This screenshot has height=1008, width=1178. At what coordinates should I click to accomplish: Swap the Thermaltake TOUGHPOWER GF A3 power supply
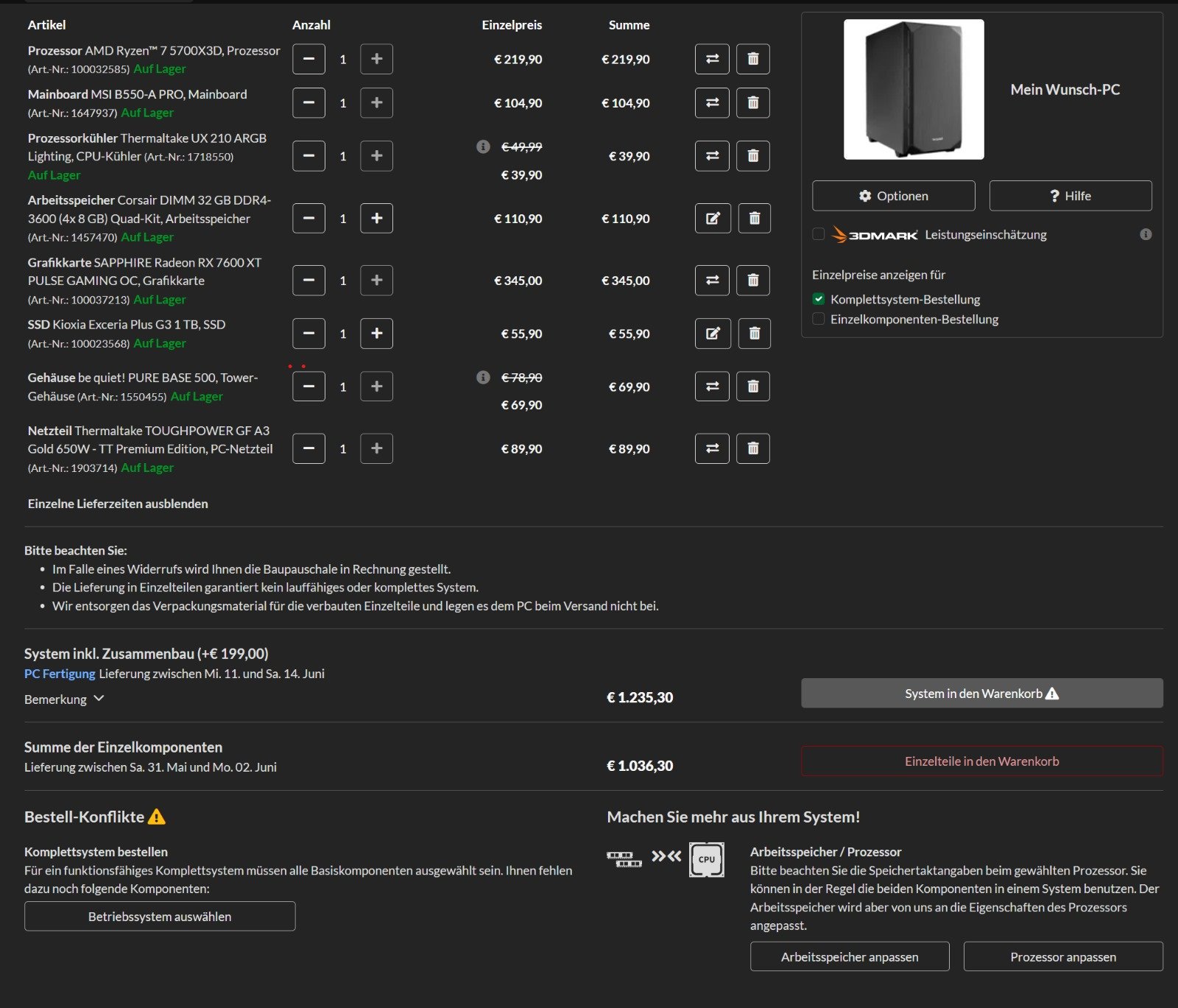pos(712,448)
